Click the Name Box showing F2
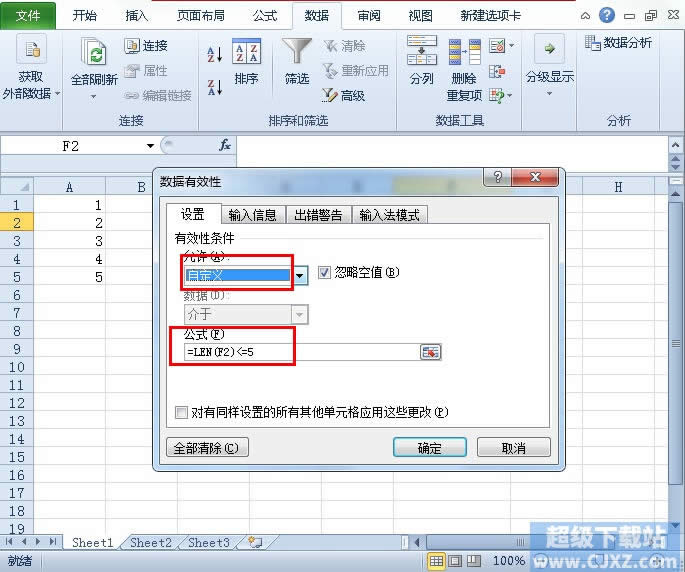685x572 pixels. click(x=71, y=146)
